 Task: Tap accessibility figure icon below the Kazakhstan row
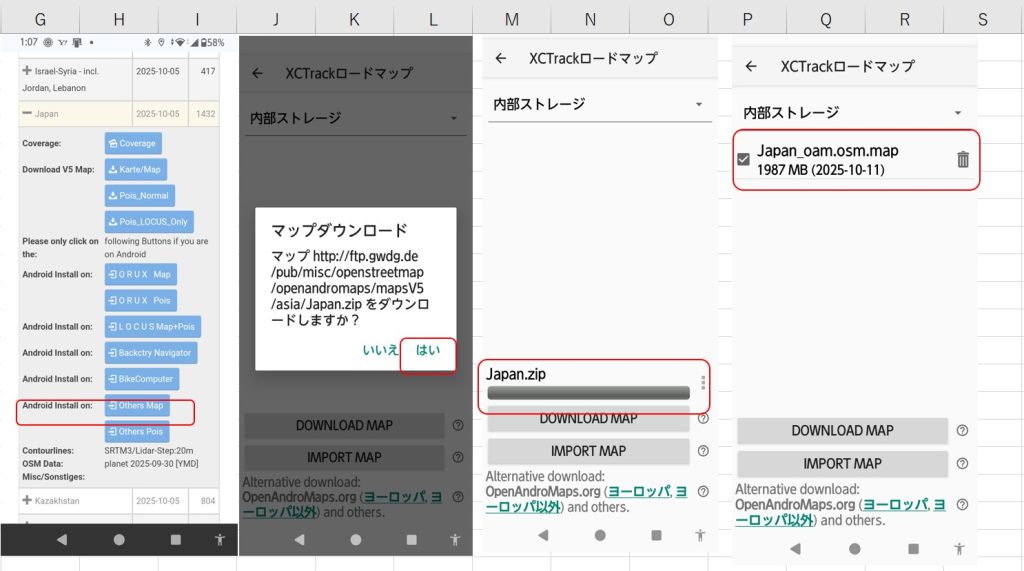(220, 539)
